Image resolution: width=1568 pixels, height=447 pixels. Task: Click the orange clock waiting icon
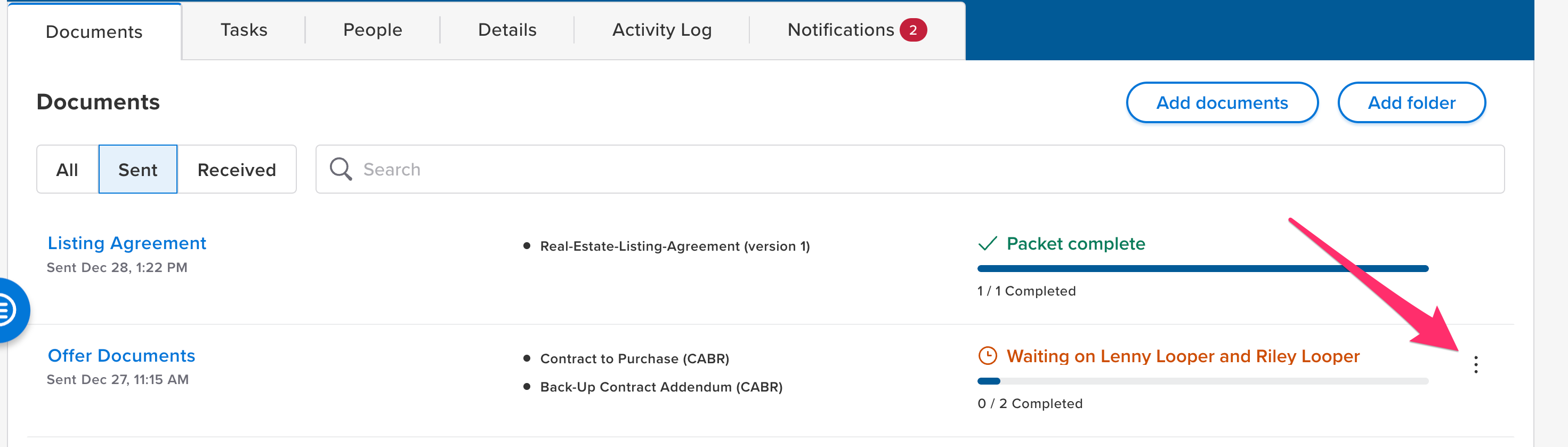[987, 356]
